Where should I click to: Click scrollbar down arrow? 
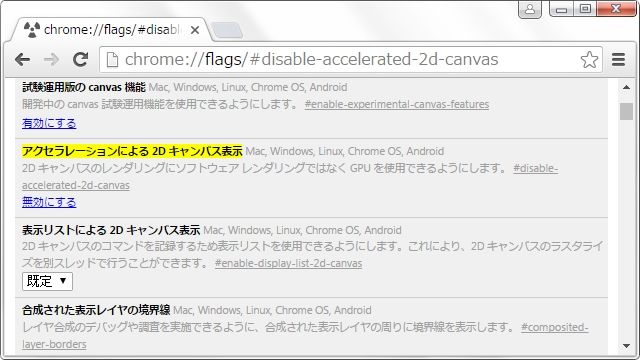click(626, 346)
